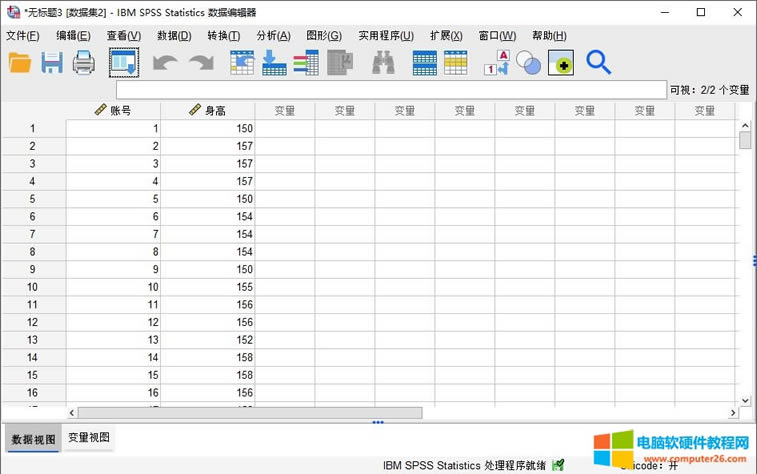Click the 可视: 2/2 个变量 label

(709, 90)
